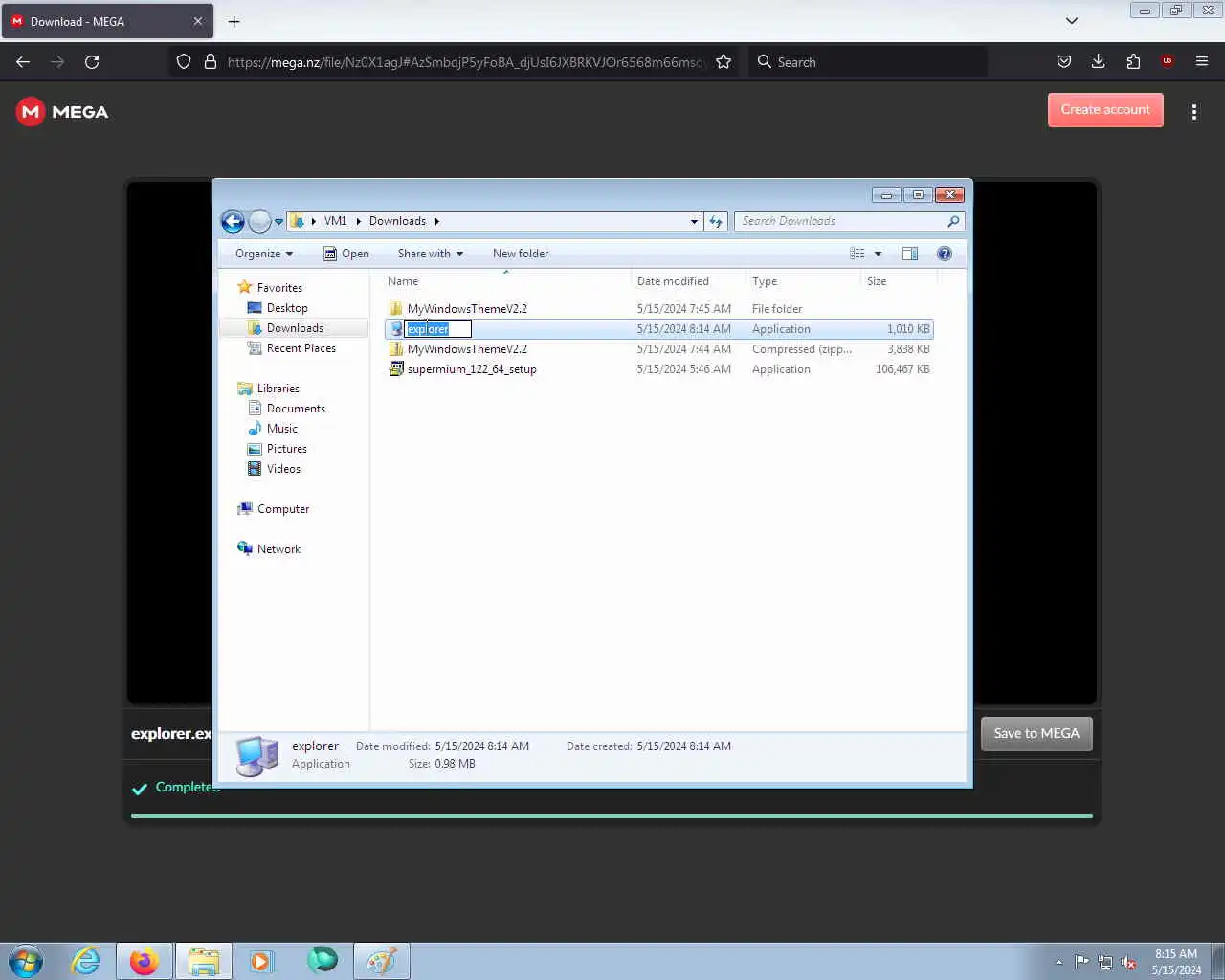Click the Save to Pocket icon
This screenshot has width=1225, height=980.
pos(1064,61)
